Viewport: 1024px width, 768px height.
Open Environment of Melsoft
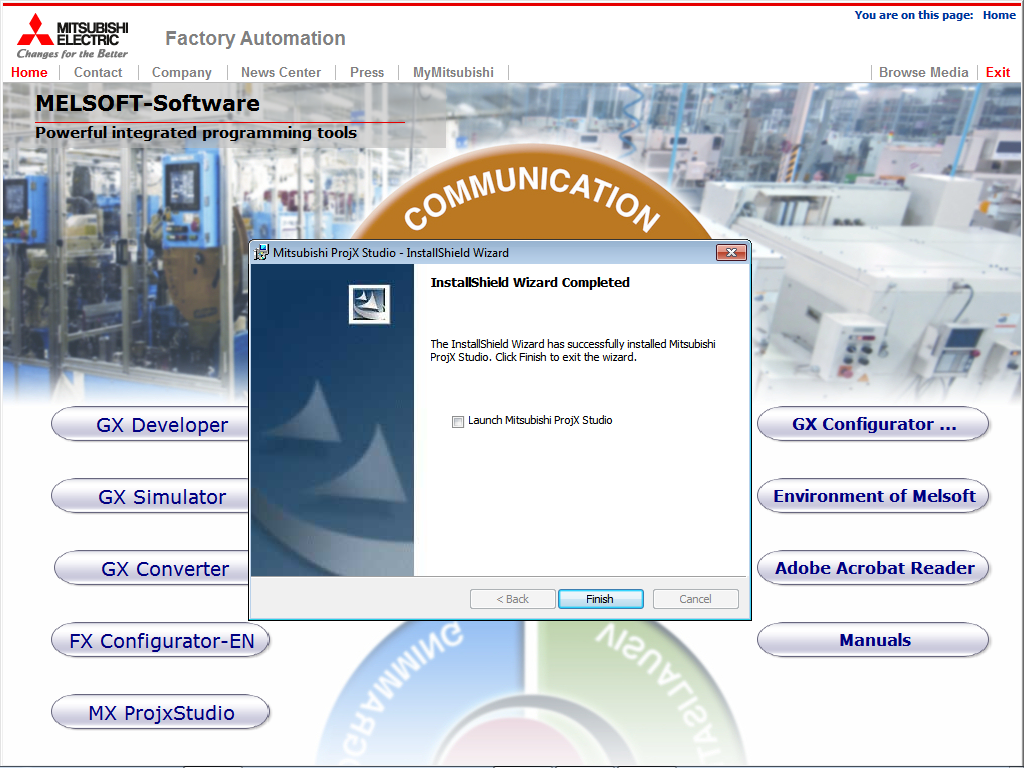(872, 496)
